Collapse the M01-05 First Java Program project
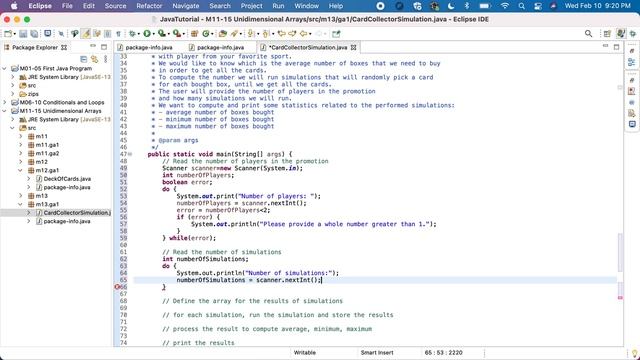 [5, 69]
